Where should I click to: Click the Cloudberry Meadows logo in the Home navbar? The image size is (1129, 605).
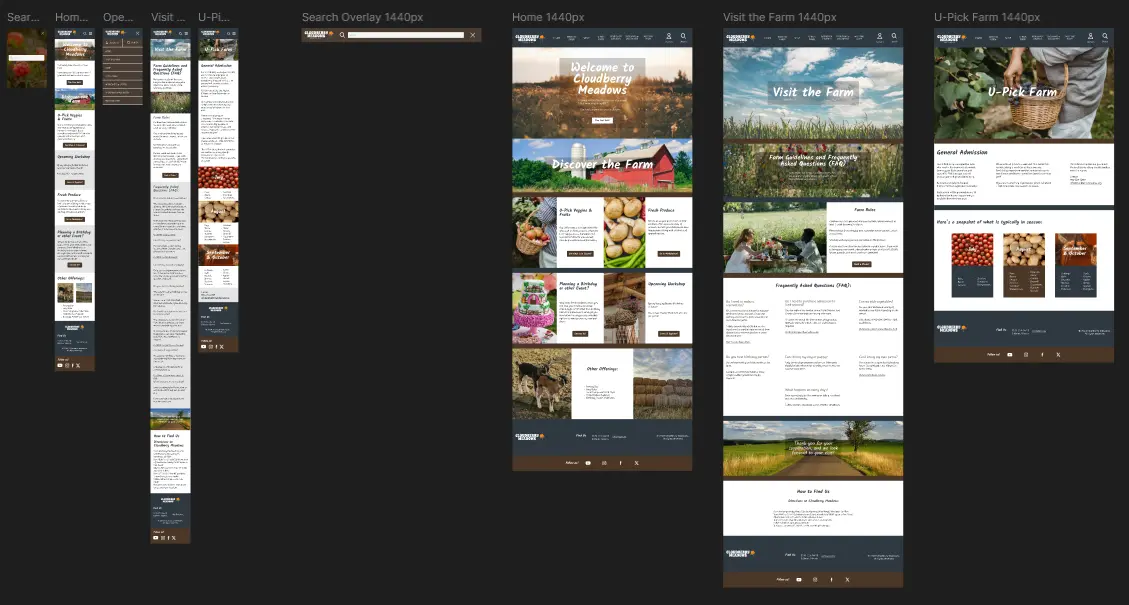point(527,36)
